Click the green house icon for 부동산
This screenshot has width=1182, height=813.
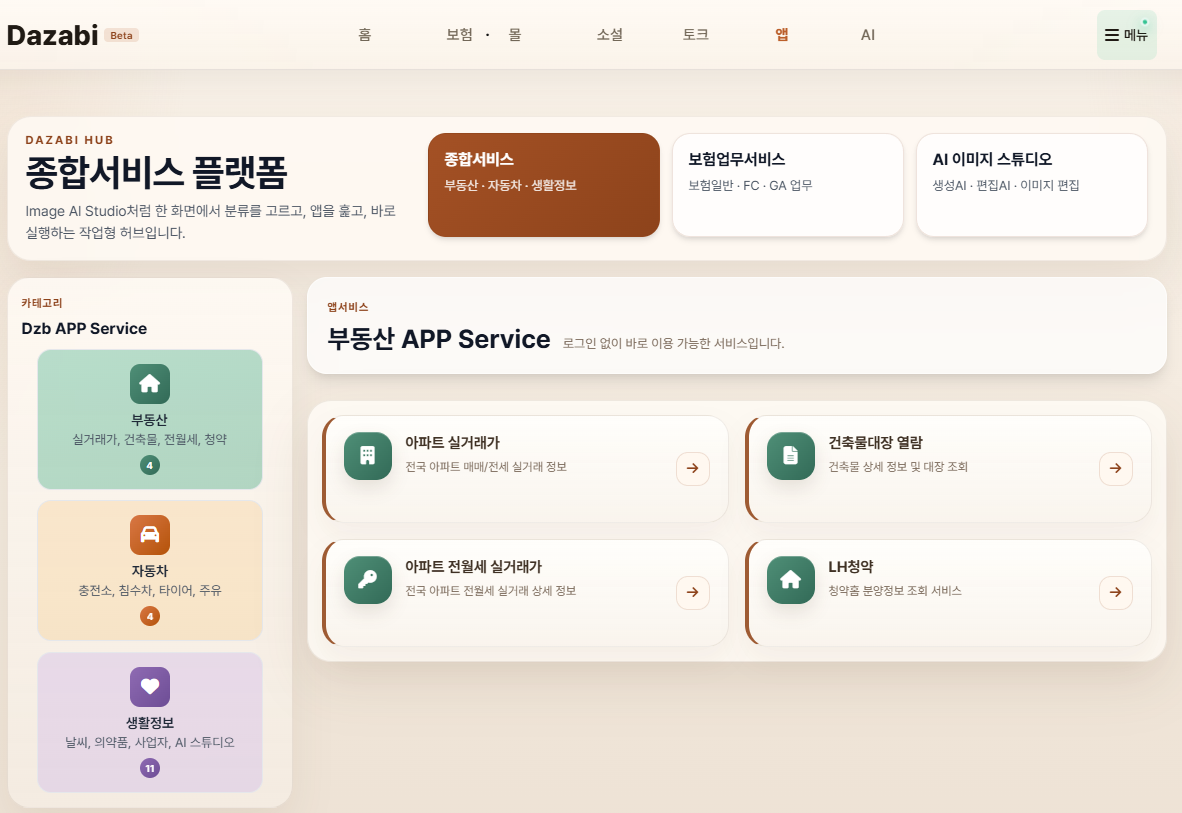[x=150, y=384]
